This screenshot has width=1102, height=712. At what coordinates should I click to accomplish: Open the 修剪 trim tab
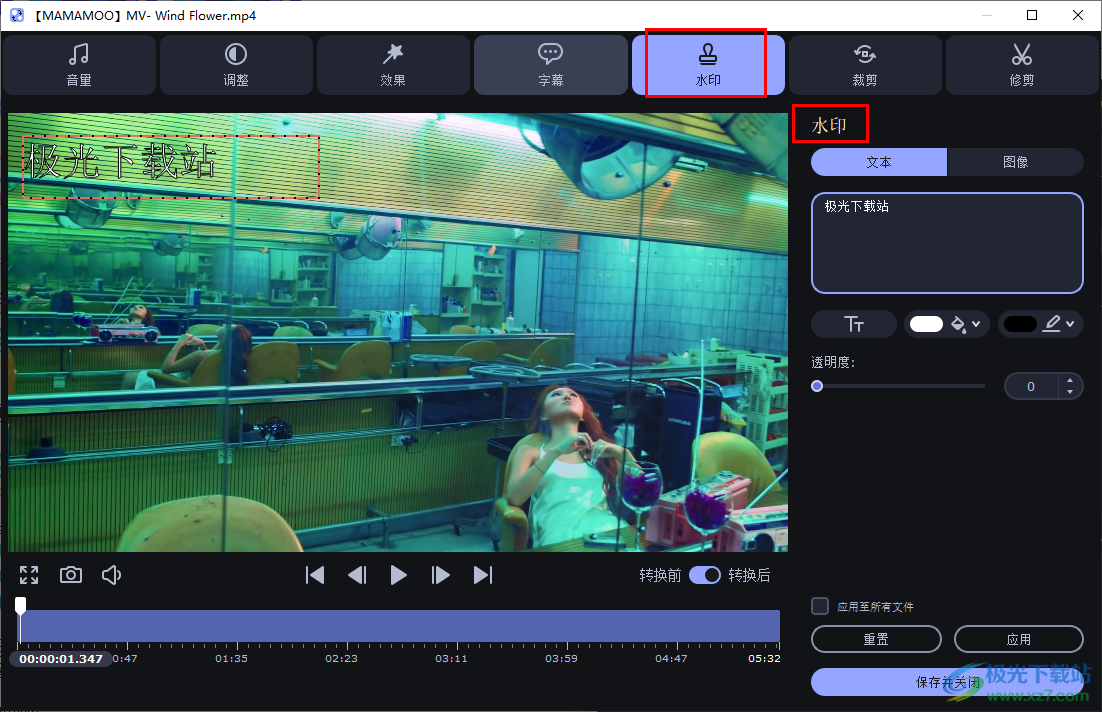pos(1022,65)
